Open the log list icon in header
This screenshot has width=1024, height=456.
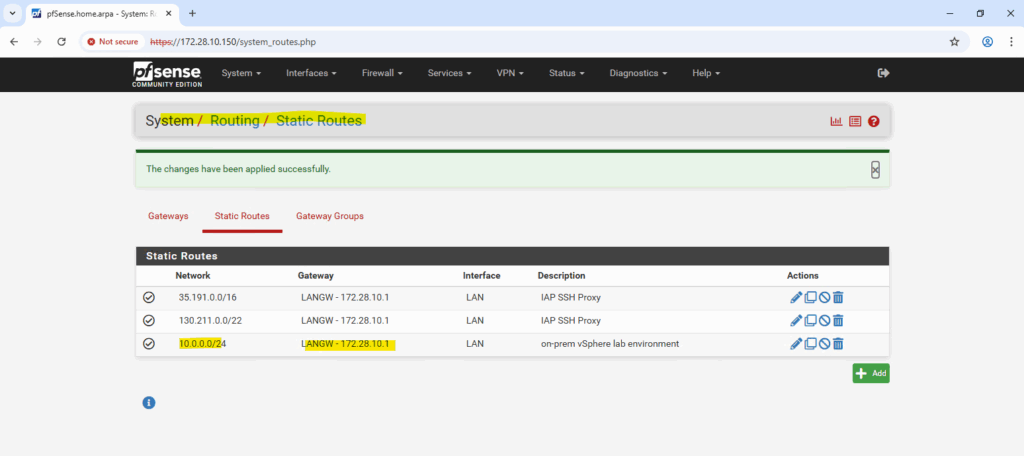855,121
